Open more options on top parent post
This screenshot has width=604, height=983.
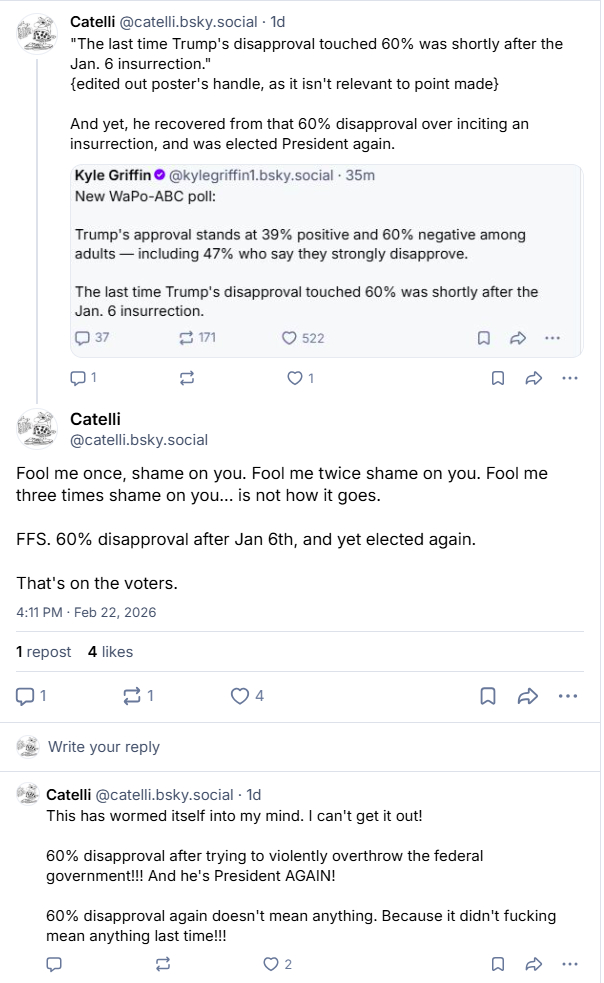(x=569, y=378)
